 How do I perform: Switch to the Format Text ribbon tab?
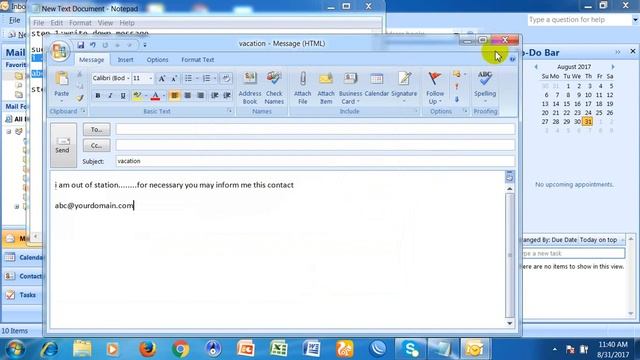(x=198, y=60)
